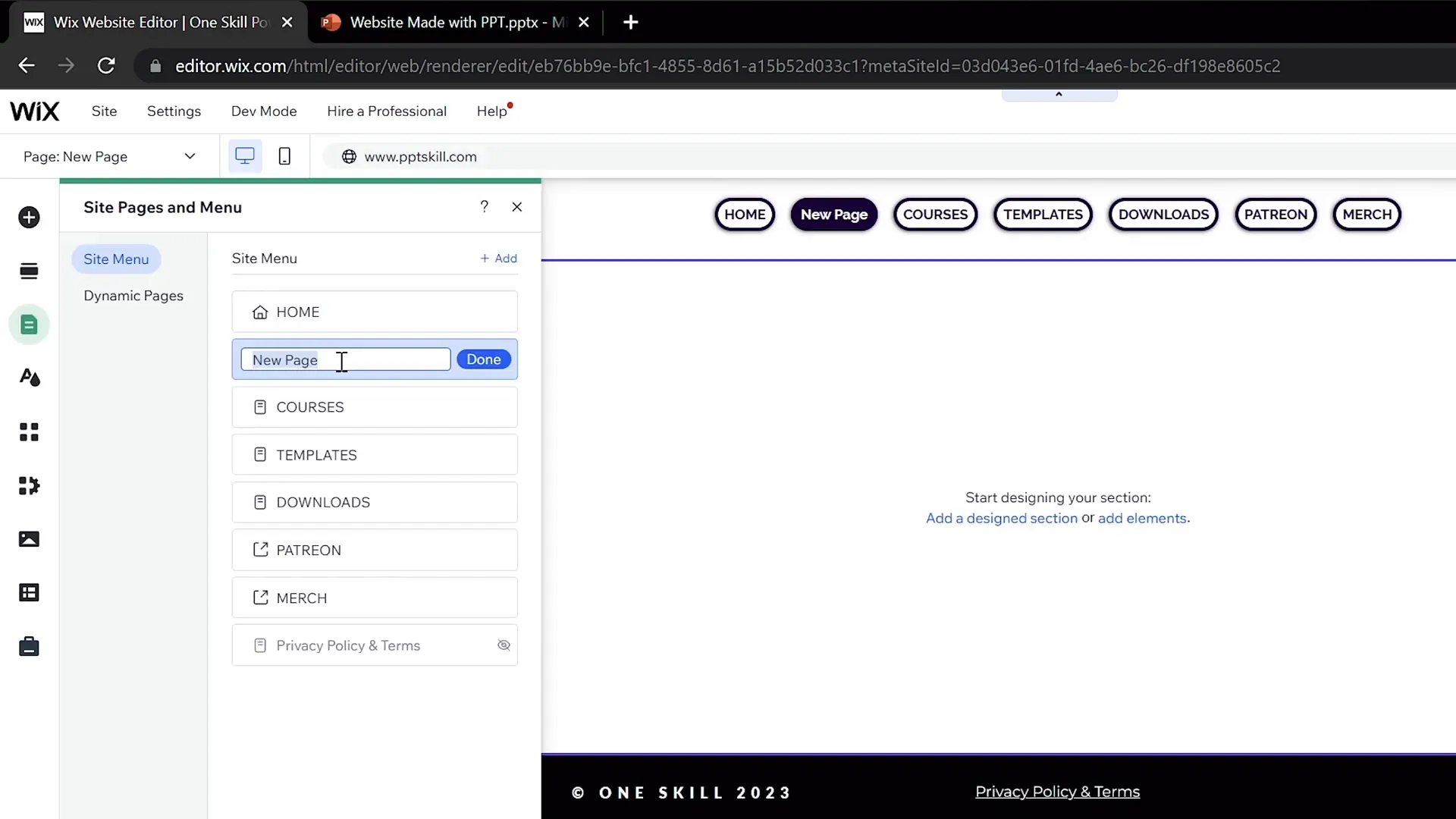This screenshot has height=819, width=1456.
Task: Click the New Page name input field
Action: pos(346,359)
